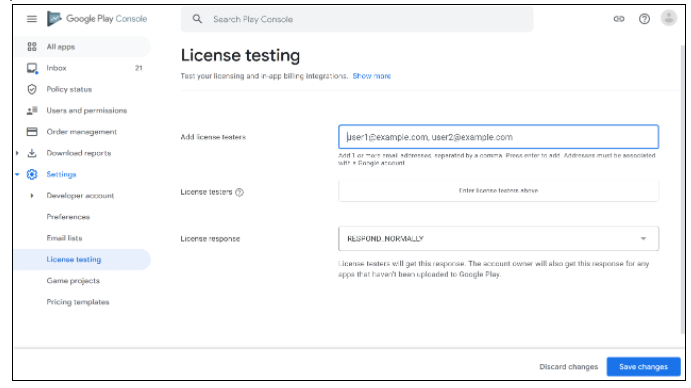The image size is (691, 388).
Task: Click the License testers help icon
Action: point(239,192)
